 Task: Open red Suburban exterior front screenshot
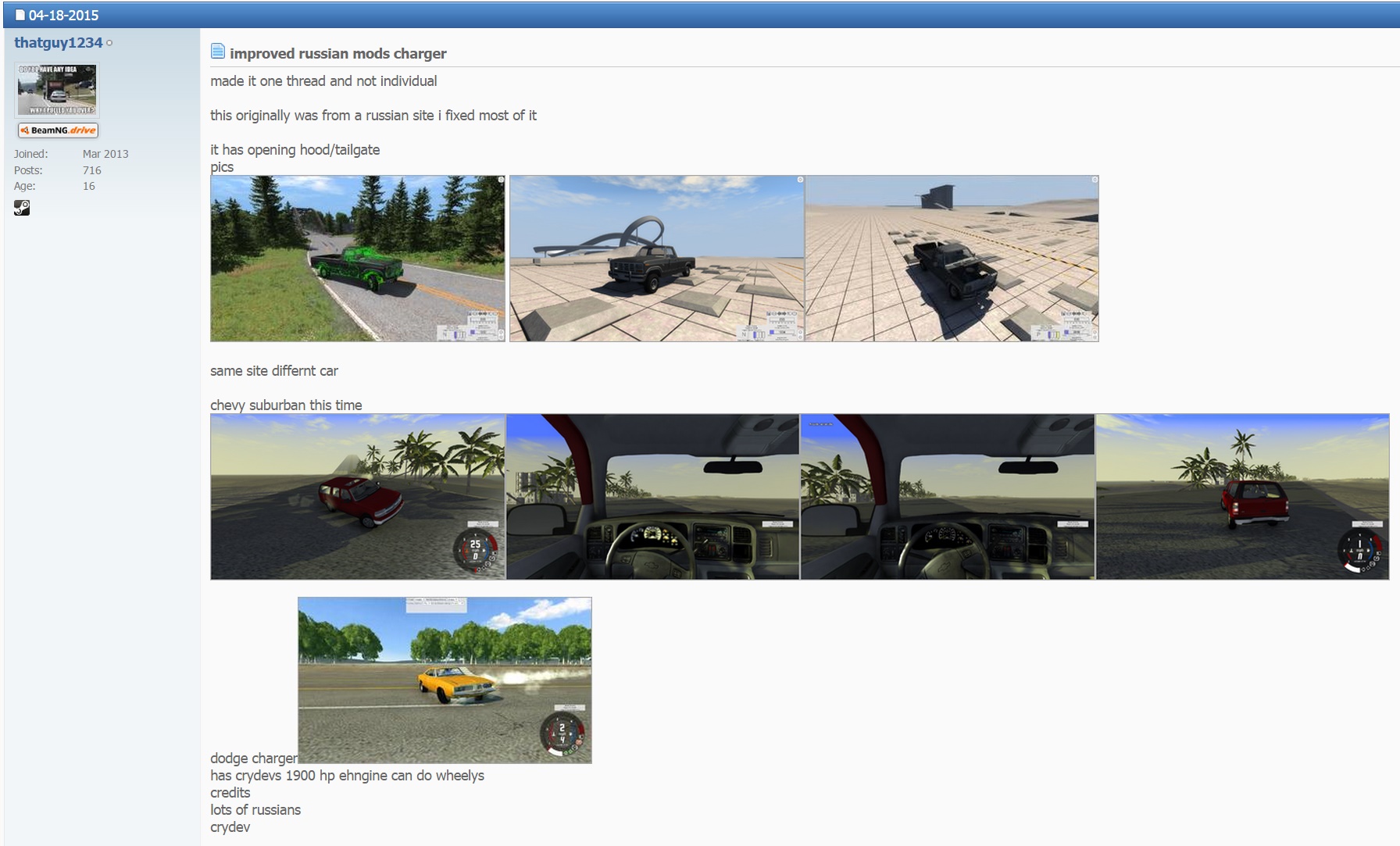click(x=358, y=497)
